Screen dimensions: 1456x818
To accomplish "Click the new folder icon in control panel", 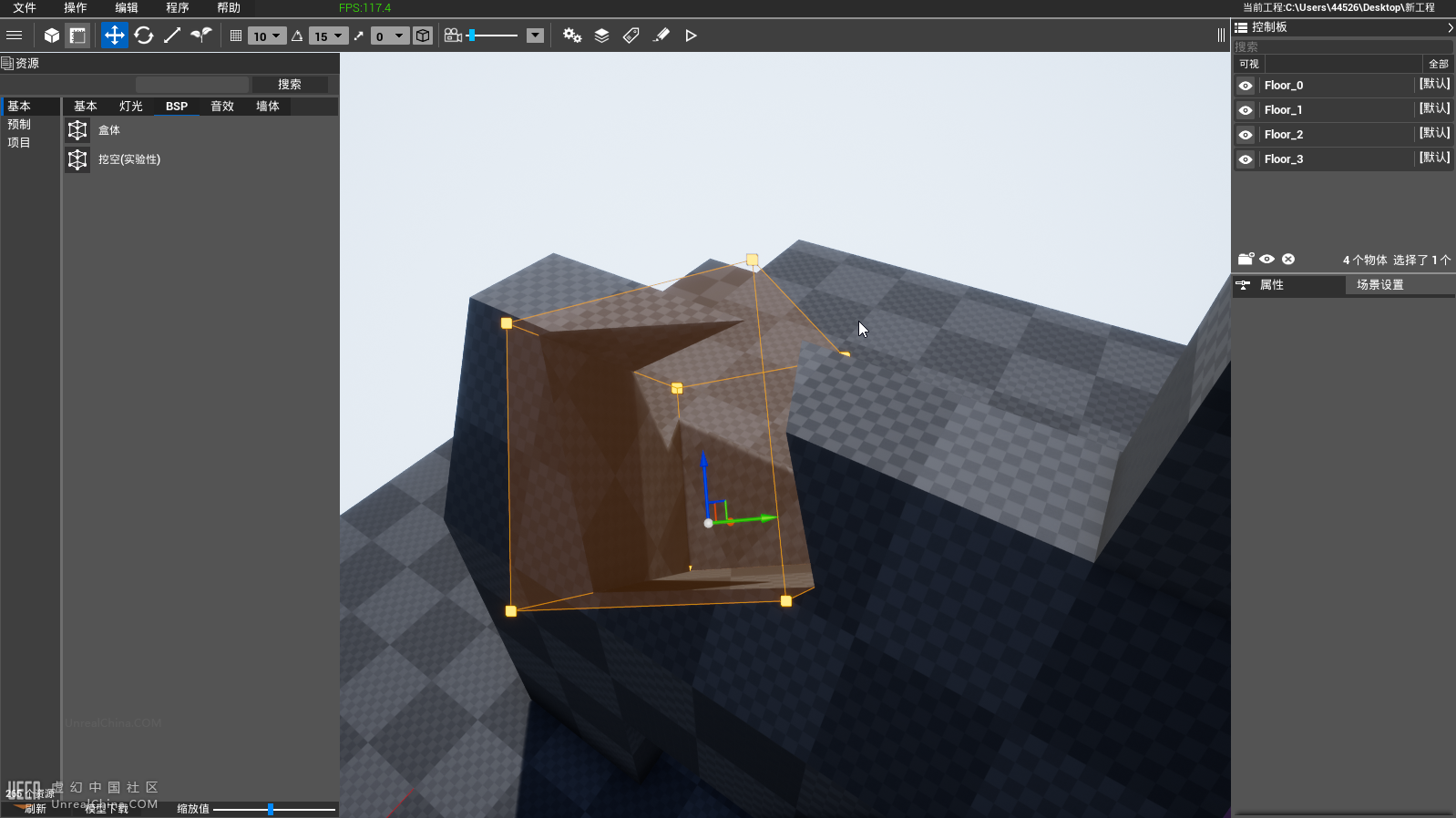I will point(1246,260).
